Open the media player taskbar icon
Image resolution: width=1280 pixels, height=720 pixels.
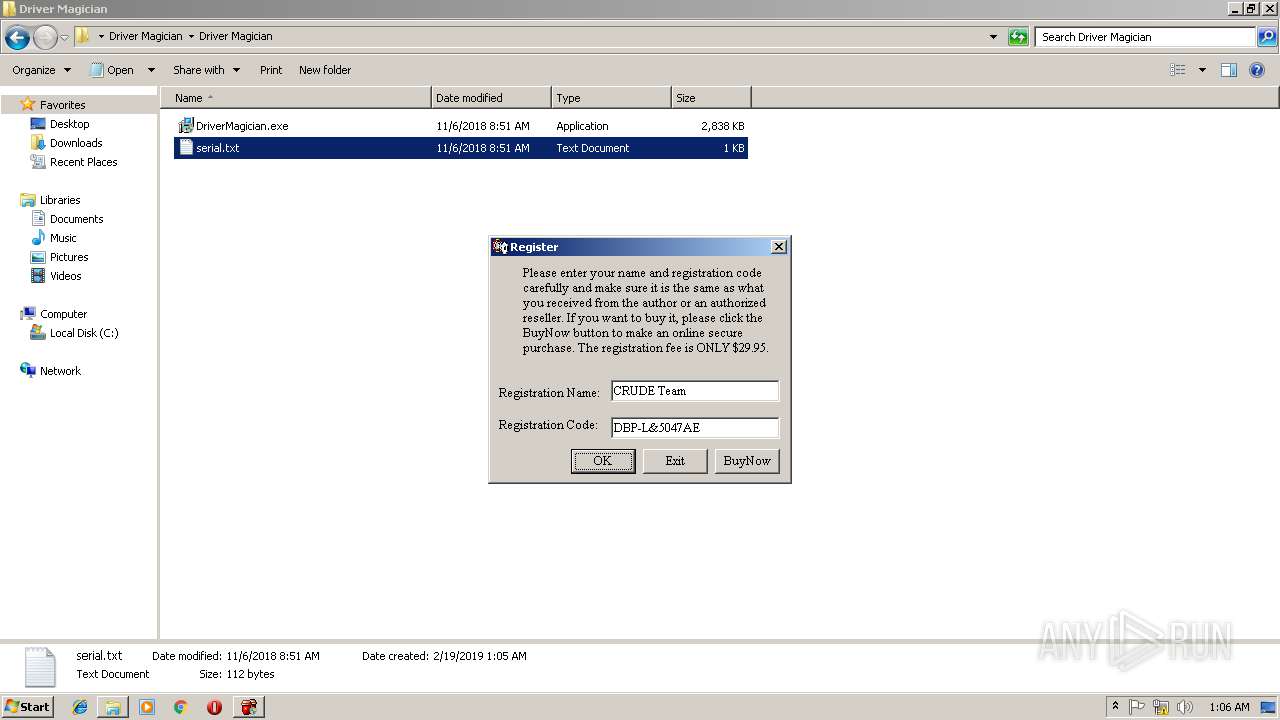tap(147, 707)
